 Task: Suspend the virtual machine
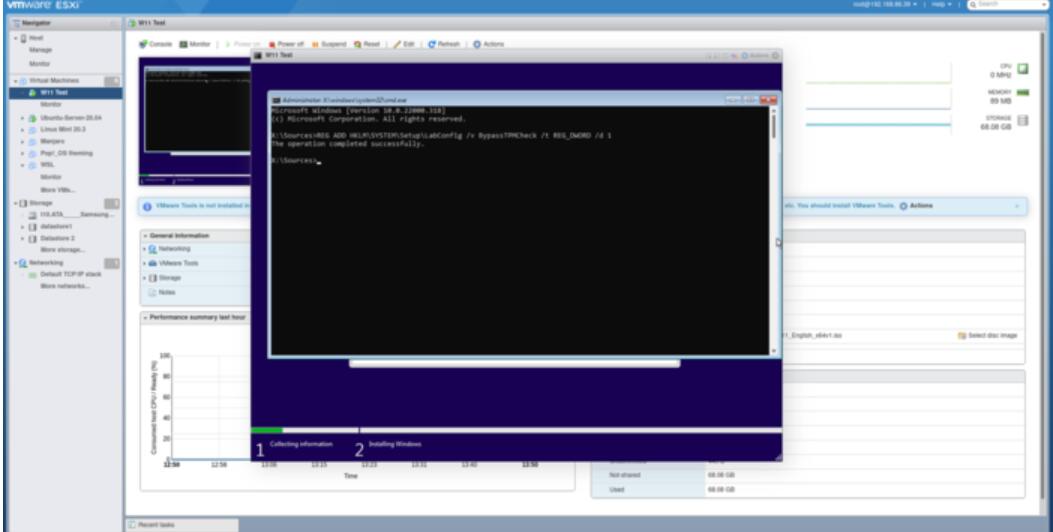coord(328,44)
